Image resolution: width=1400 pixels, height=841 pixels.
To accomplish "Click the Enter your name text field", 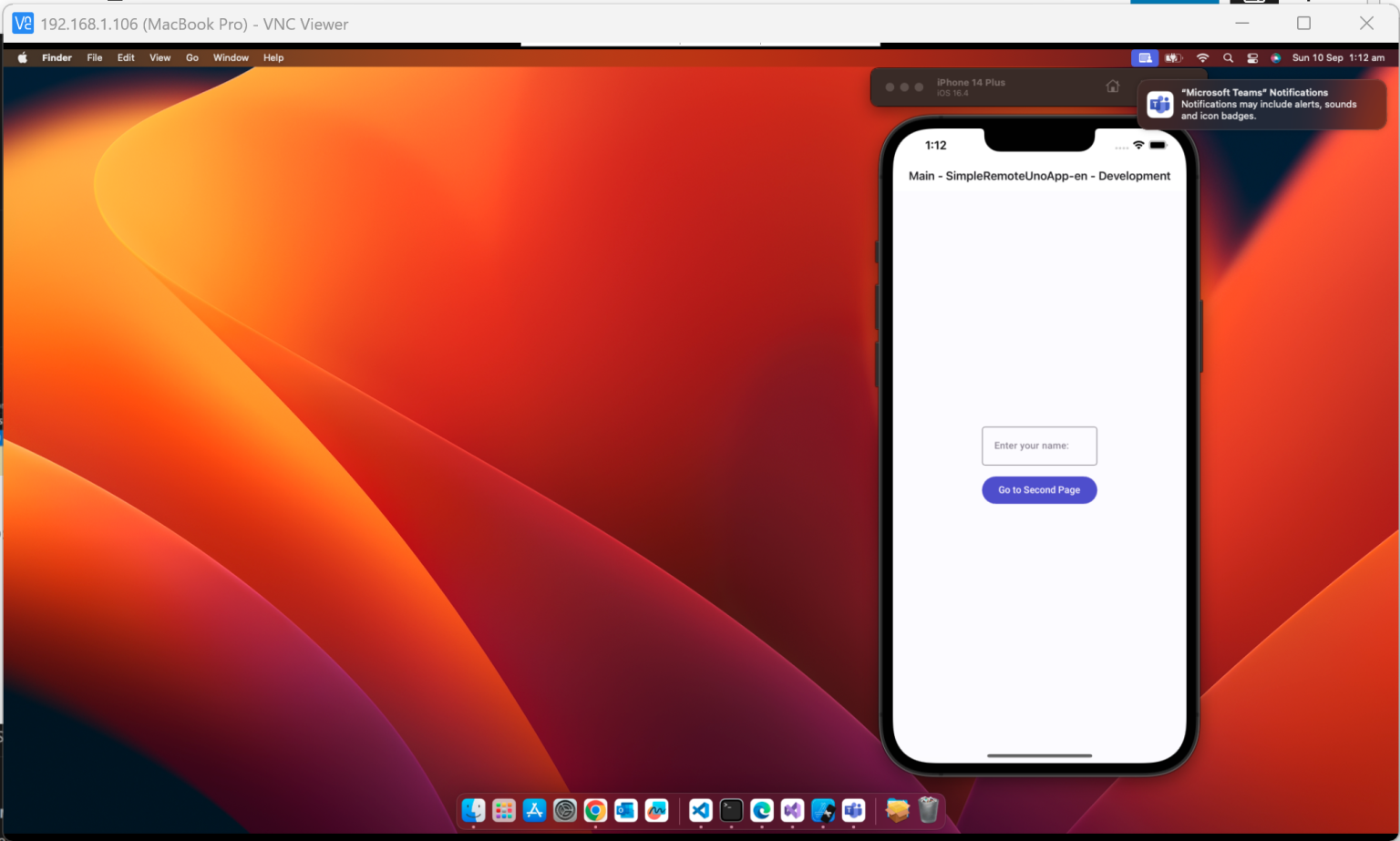I will [x=1039, y=446].
